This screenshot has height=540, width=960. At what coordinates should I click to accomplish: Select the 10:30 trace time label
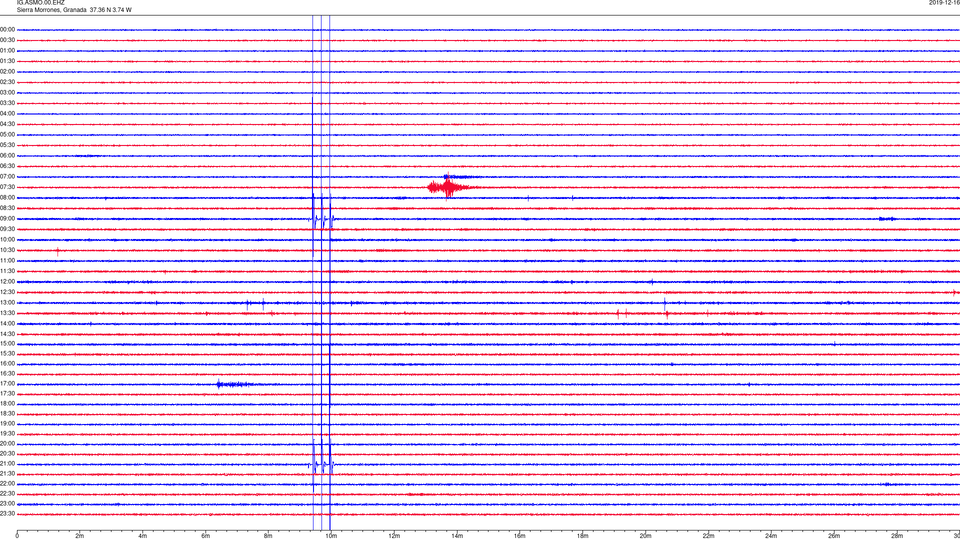click(7, 250)
